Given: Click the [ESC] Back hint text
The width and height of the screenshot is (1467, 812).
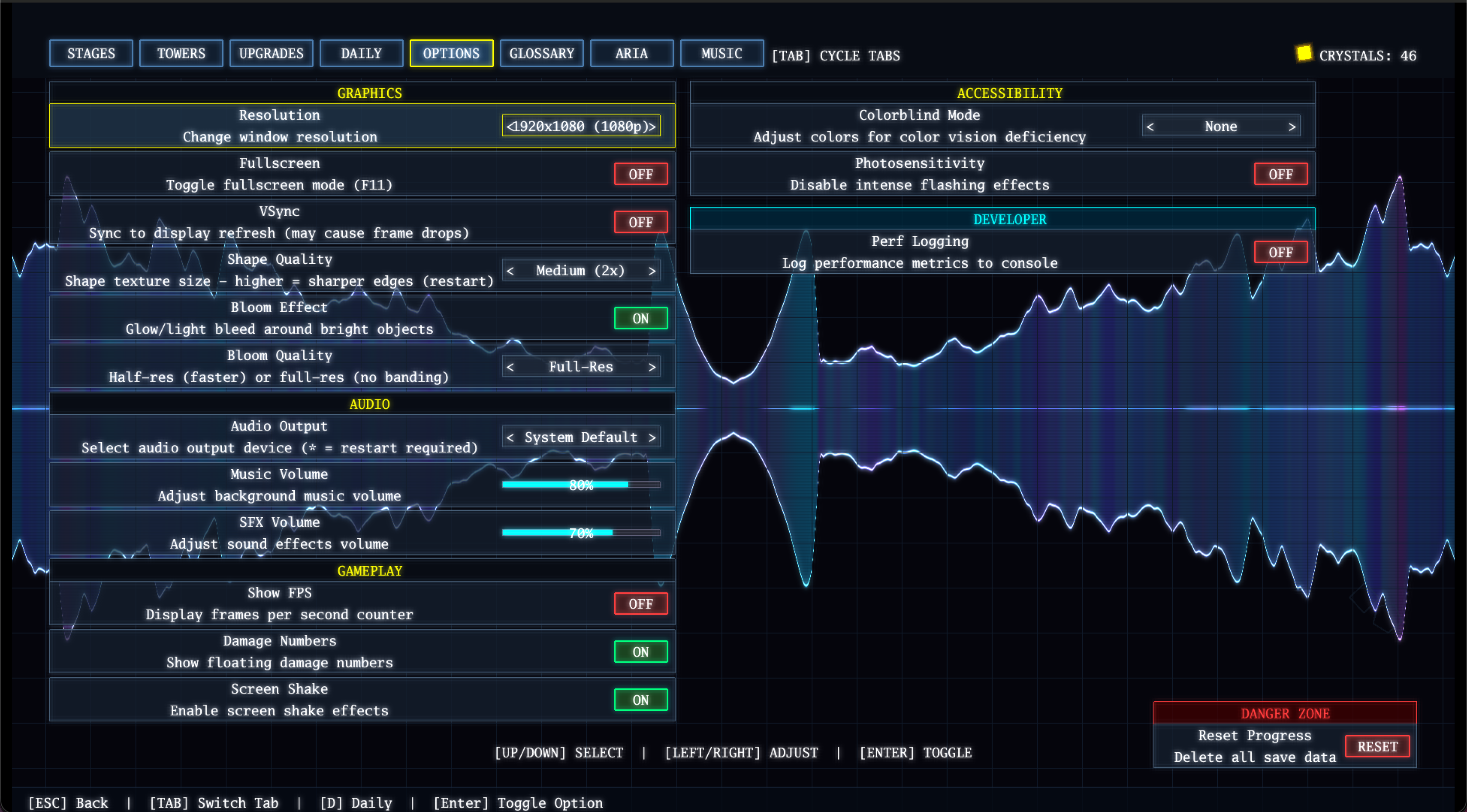Looking at the screenshot, I should [x=68, y=803].
